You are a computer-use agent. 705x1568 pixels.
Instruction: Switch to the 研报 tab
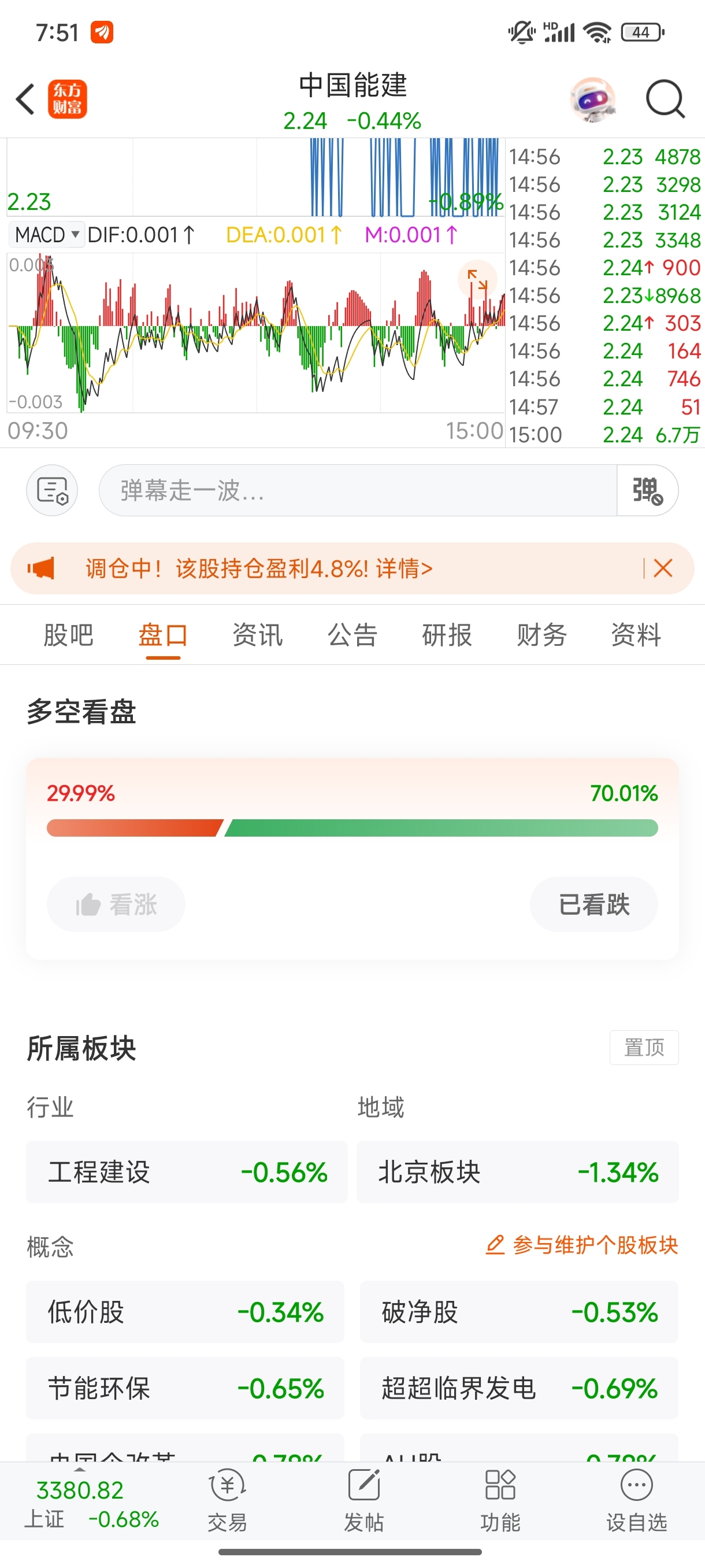pyautogui.click(x=447, y=635)
